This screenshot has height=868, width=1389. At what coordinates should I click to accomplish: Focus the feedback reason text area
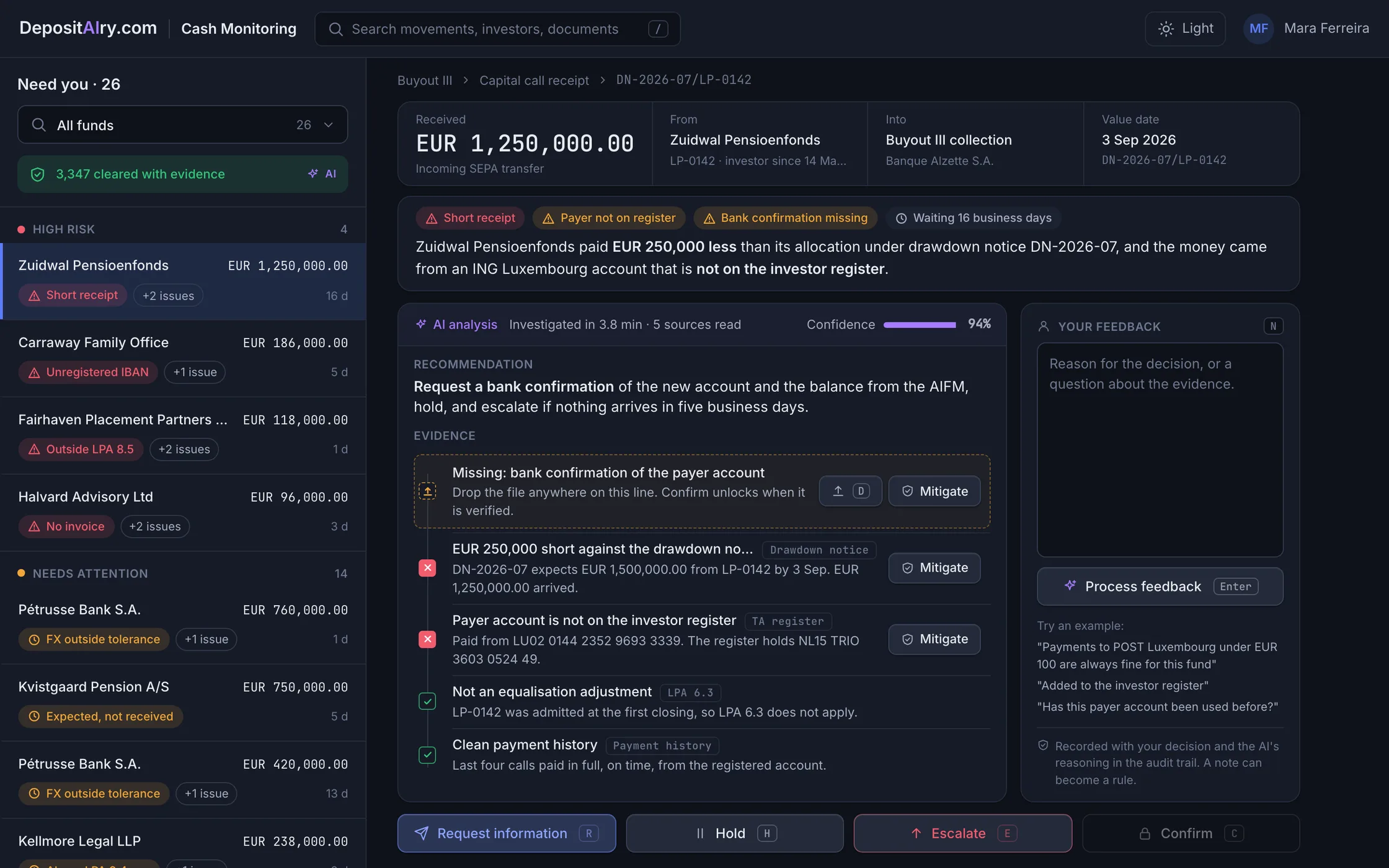click(1160, 450)
